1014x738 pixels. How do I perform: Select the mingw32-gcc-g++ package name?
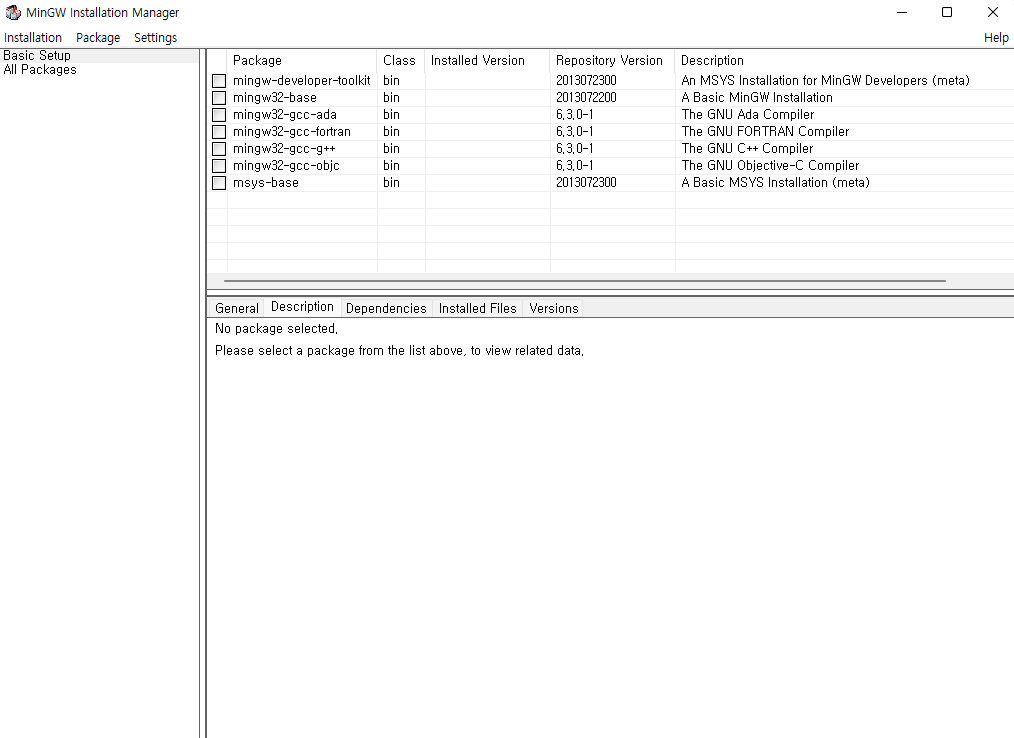coord(284,149)
